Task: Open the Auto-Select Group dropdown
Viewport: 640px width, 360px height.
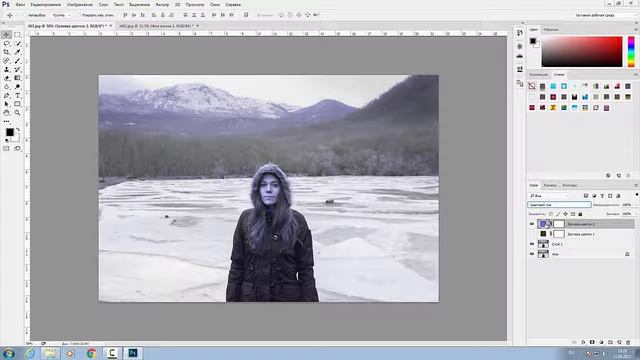Action: point(60,15)
